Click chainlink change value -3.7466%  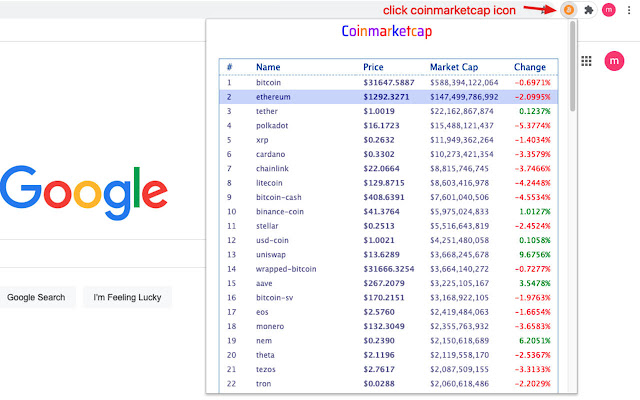coord(532,169)
